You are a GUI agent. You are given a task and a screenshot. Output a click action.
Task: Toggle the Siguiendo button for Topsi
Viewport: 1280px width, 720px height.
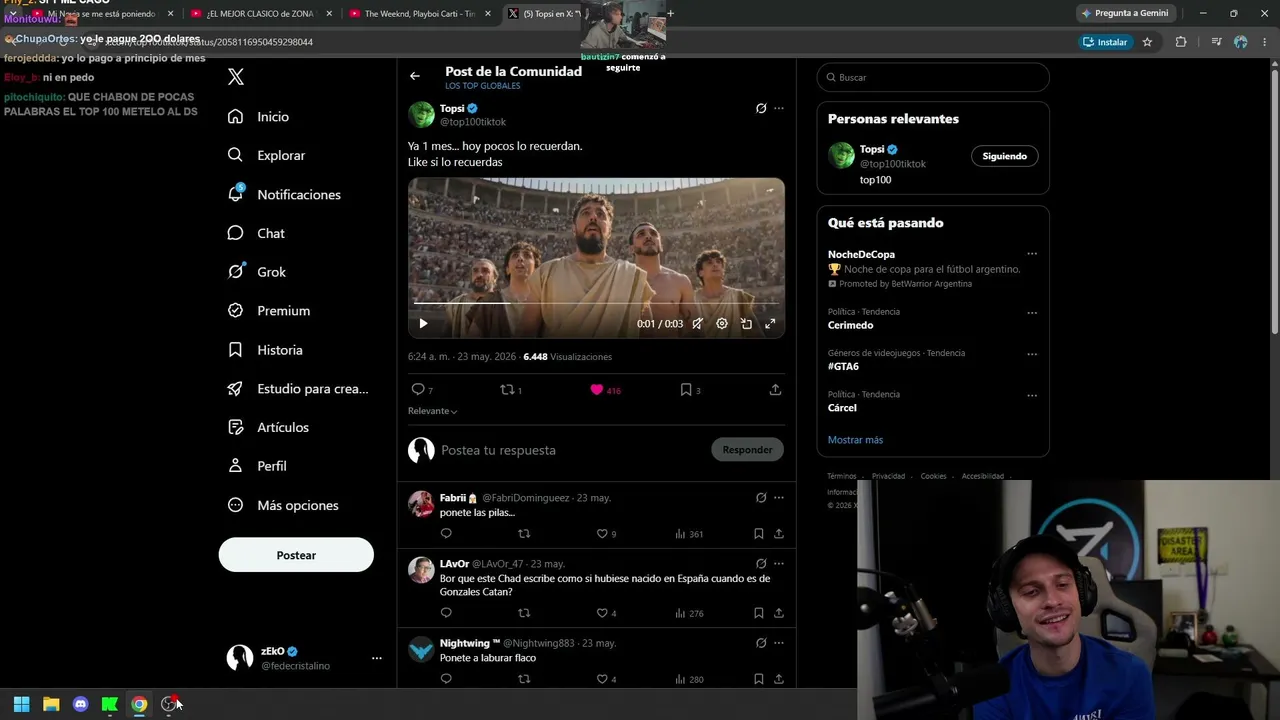1005,156
